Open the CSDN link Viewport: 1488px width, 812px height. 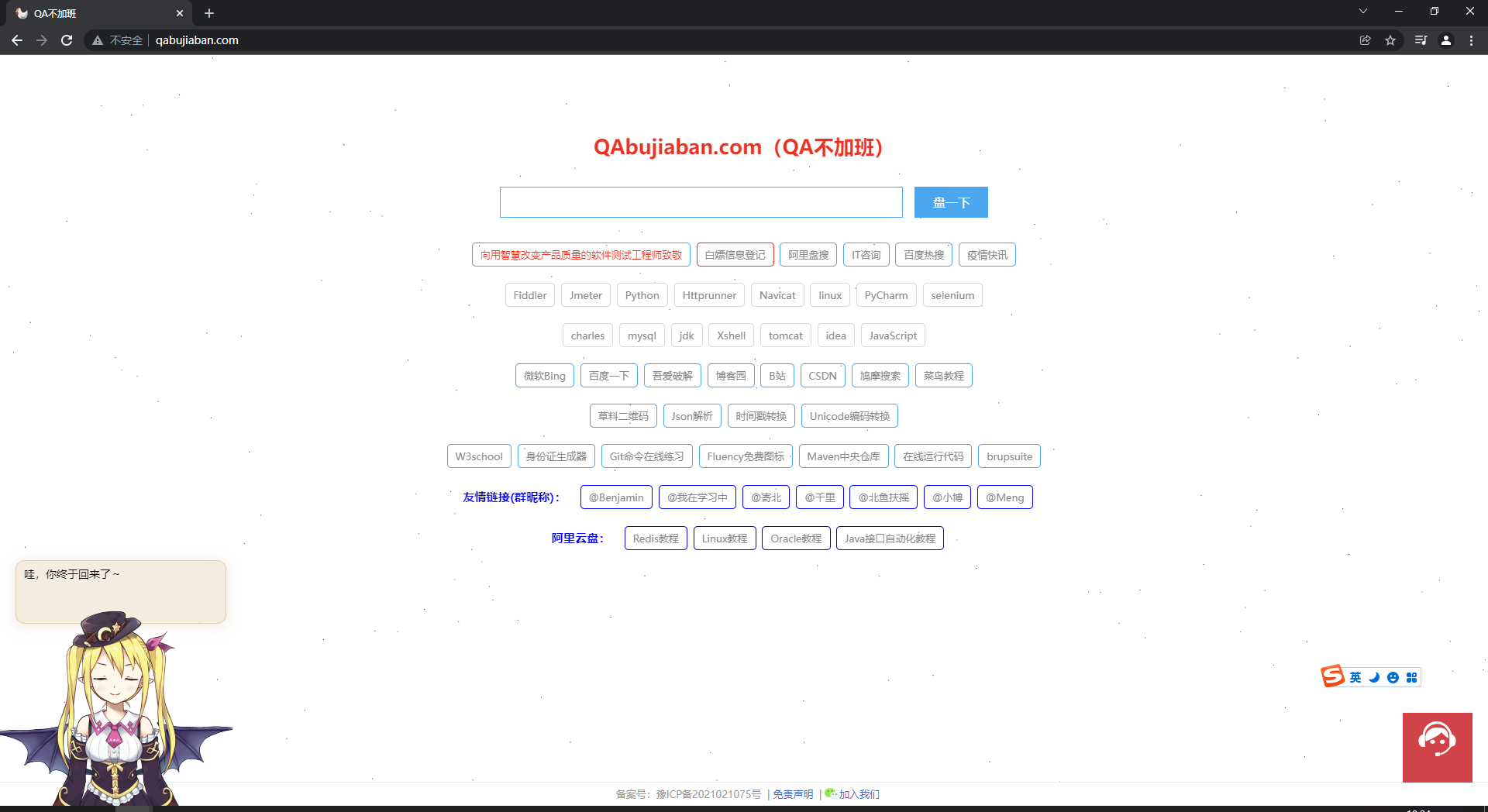point(822,376)
